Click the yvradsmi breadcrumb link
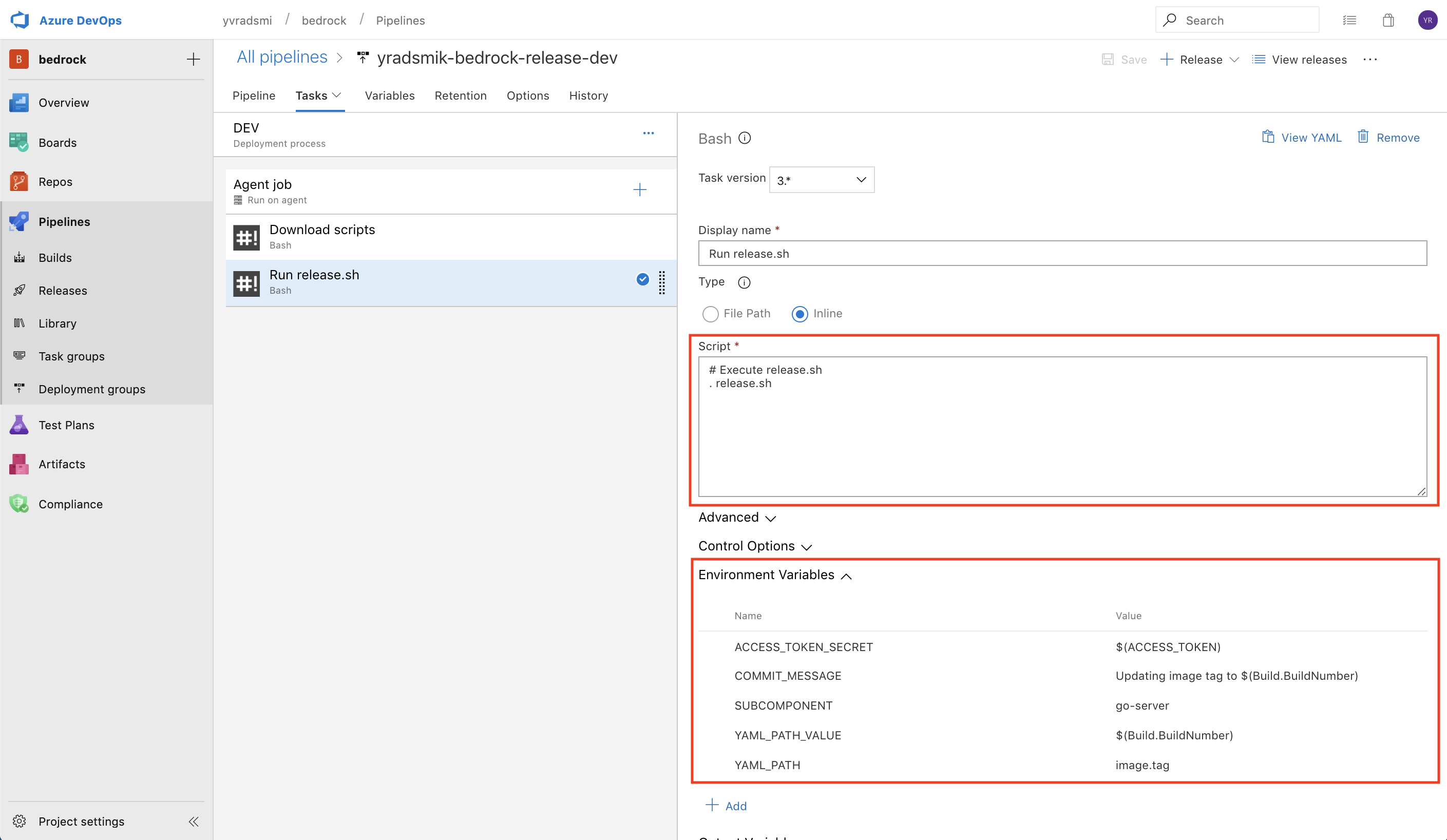This screenshot has width=1447, height=840. tap(247, 20)
